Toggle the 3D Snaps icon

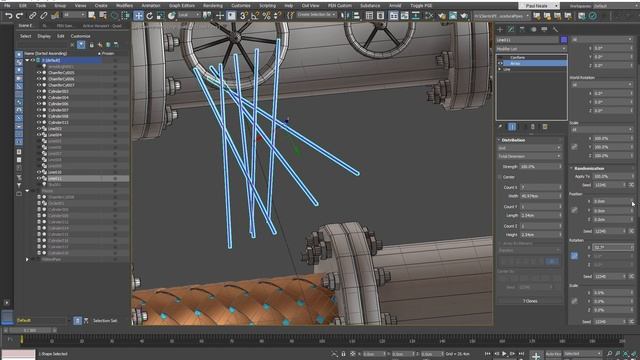tap(244, 16)
